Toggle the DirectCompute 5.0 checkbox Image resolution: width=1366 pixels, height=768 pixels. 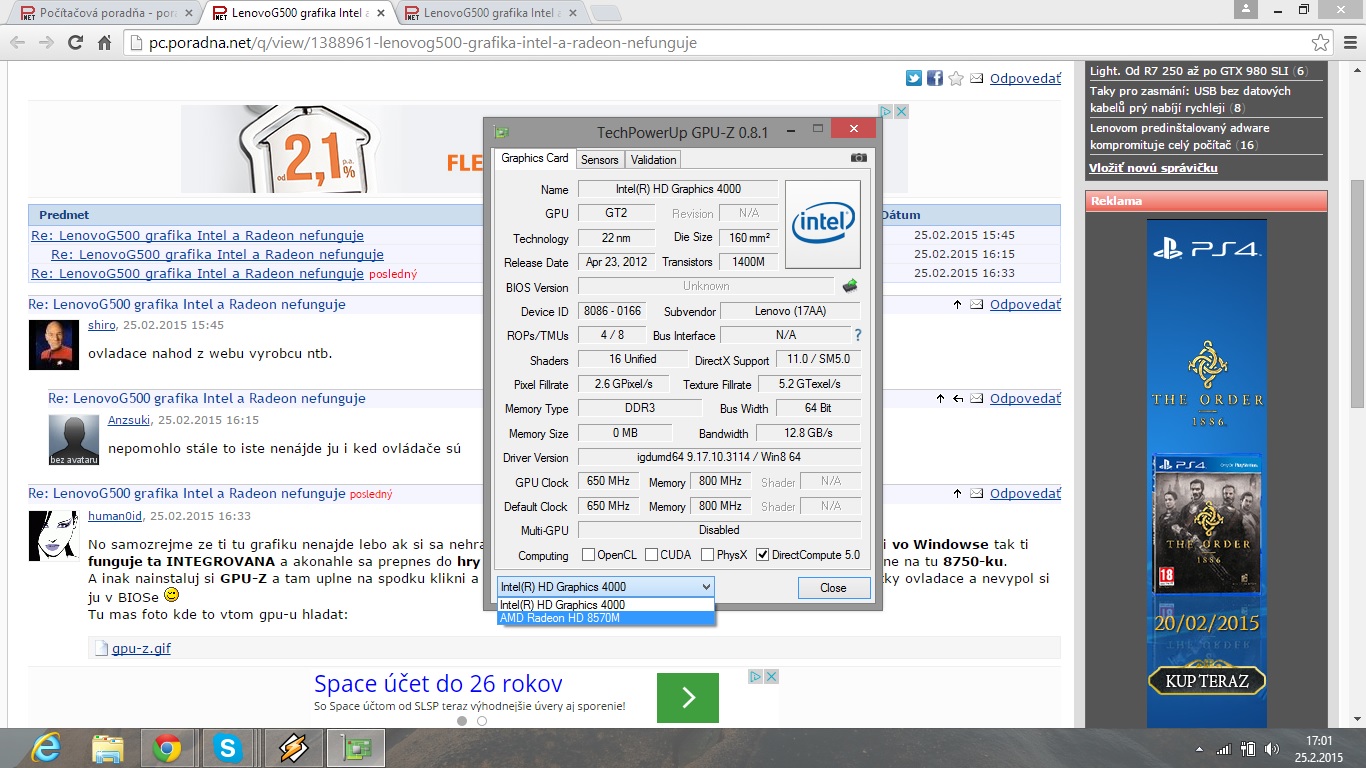pos(763,555)
